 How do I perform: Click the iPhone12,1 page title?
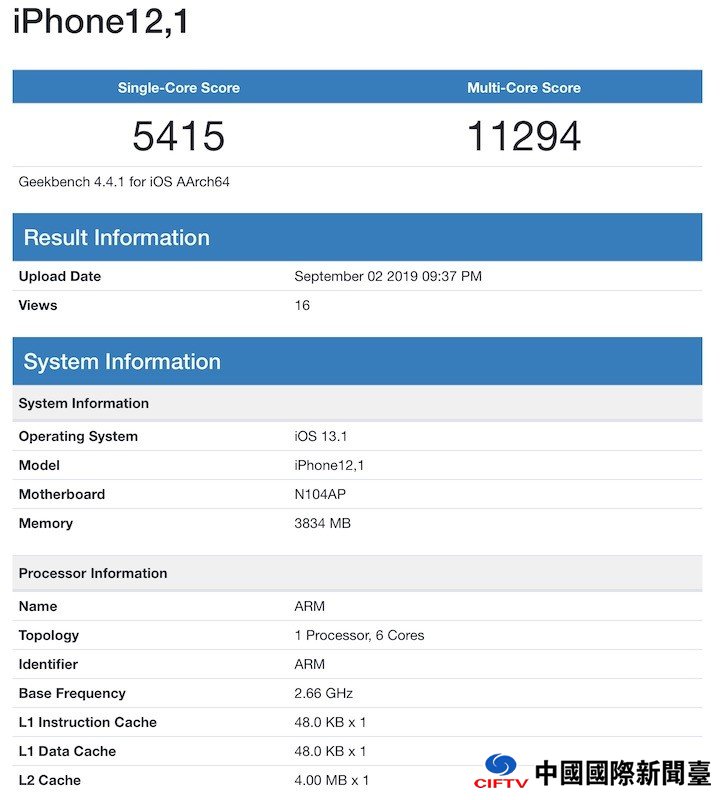(101, 22)
